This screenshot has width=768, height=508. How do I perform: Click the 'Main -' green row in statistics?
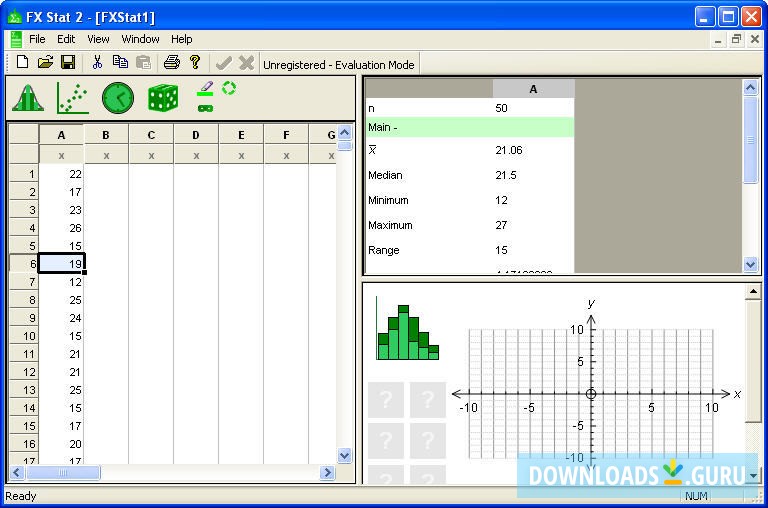pyautogui.click(x=470, y=127)
